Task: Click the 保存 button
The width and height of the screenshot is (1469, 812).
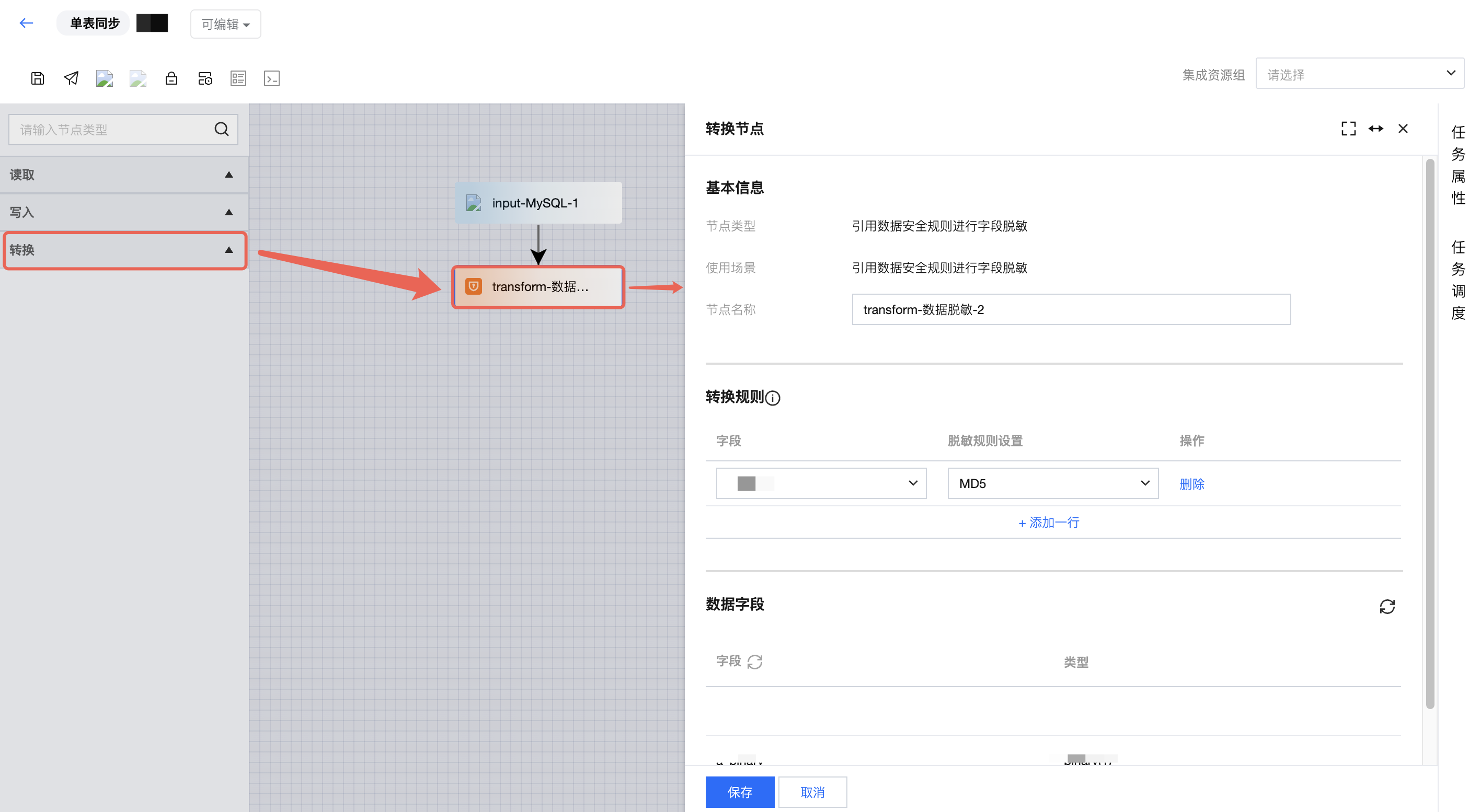Action: tap(740, 792)
